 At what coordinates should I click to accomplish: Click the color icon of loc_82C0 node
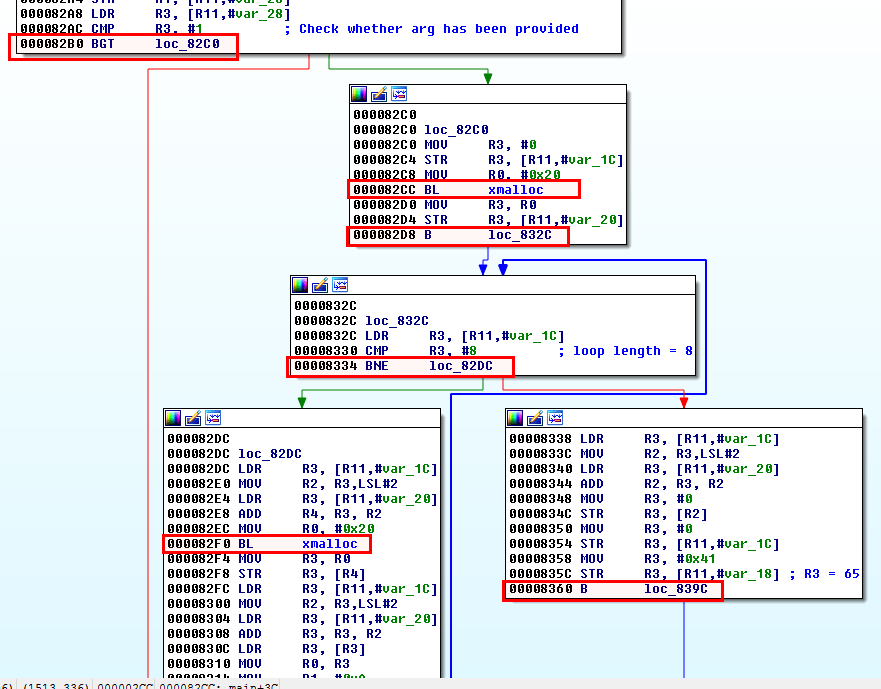[359, 94]
